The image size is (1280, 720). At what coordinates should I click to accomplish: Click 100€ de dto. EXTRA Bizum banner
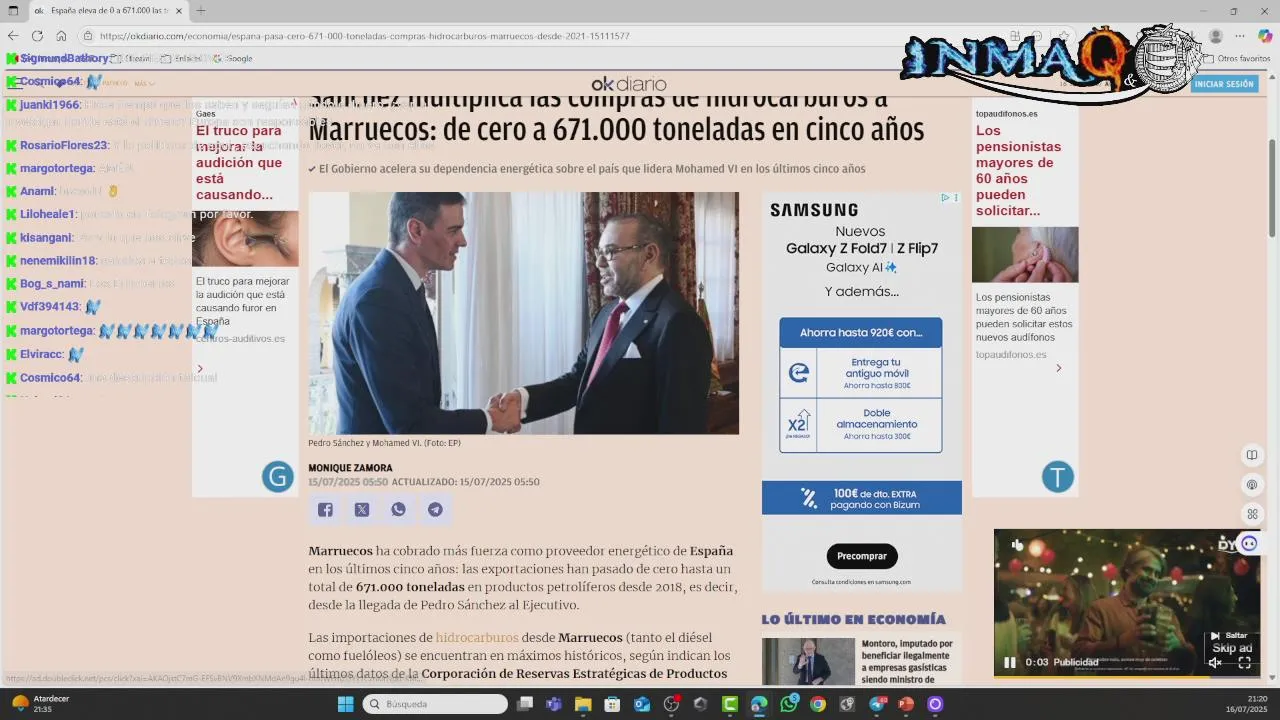pyautogui.click(x=862, y=498)
